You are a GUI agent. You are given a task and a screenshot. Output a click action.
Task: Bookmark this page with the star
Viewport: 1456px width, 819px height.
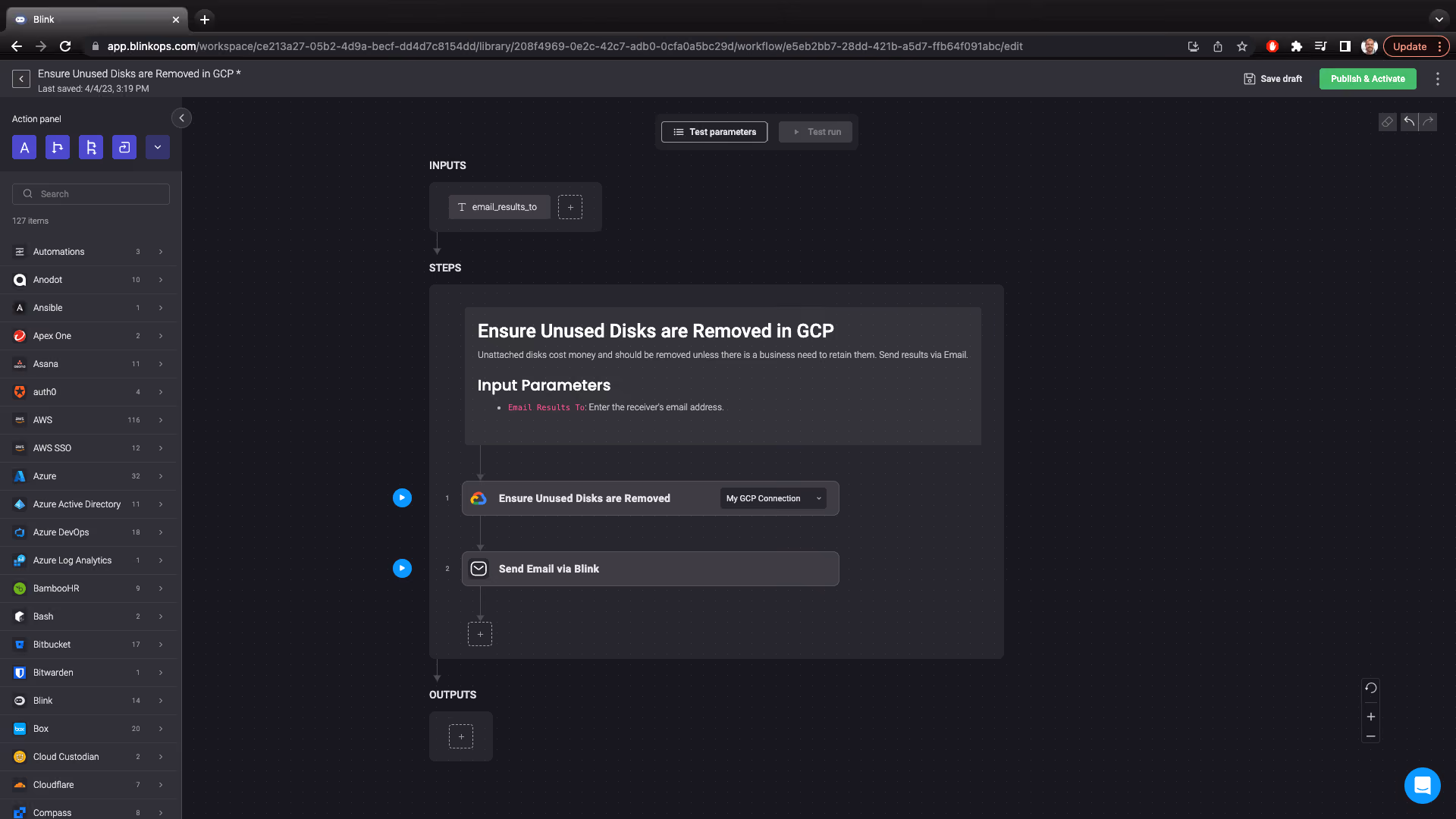1241,46
